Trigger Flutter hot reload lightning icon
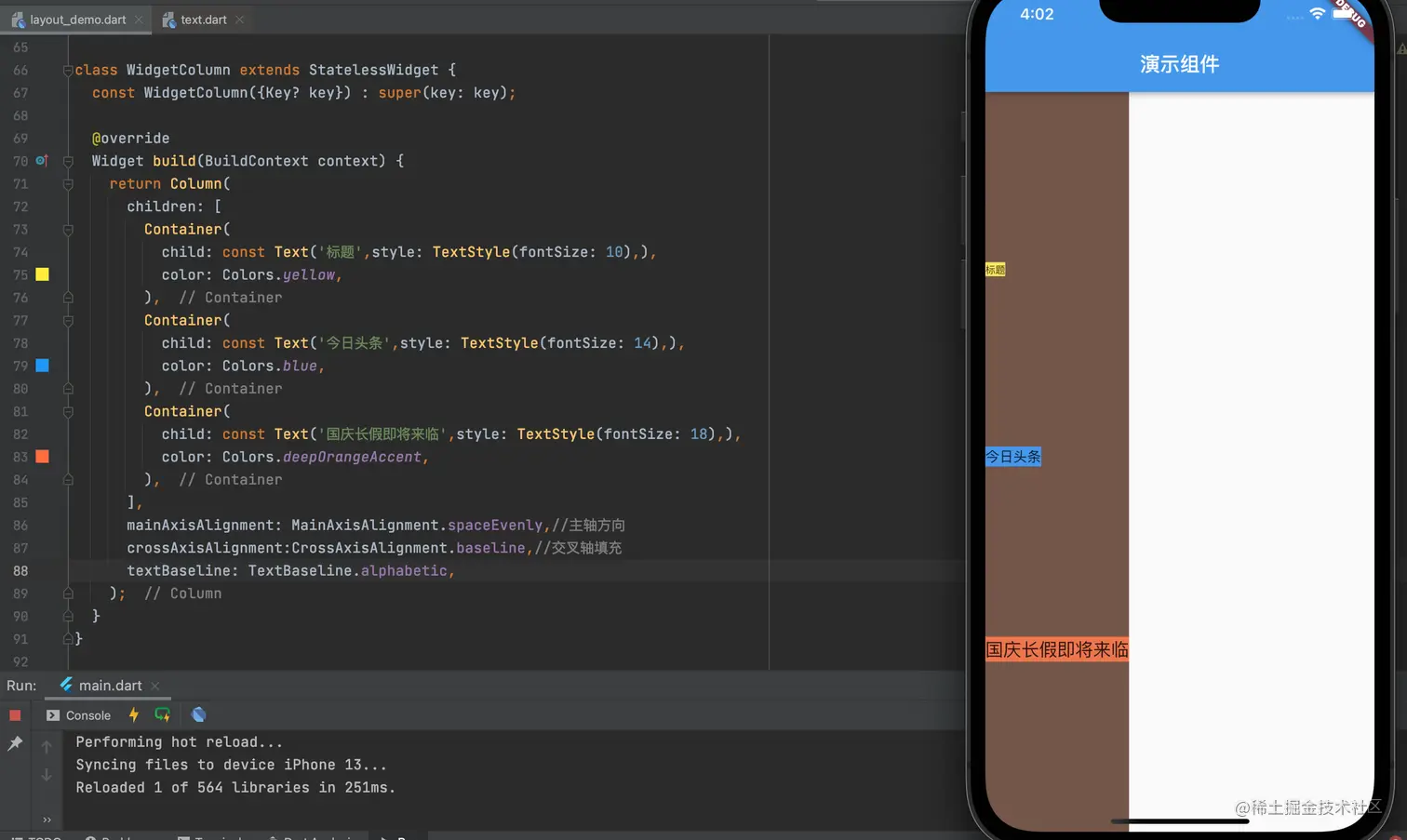 pyautogui.click(x=134, y=714)
